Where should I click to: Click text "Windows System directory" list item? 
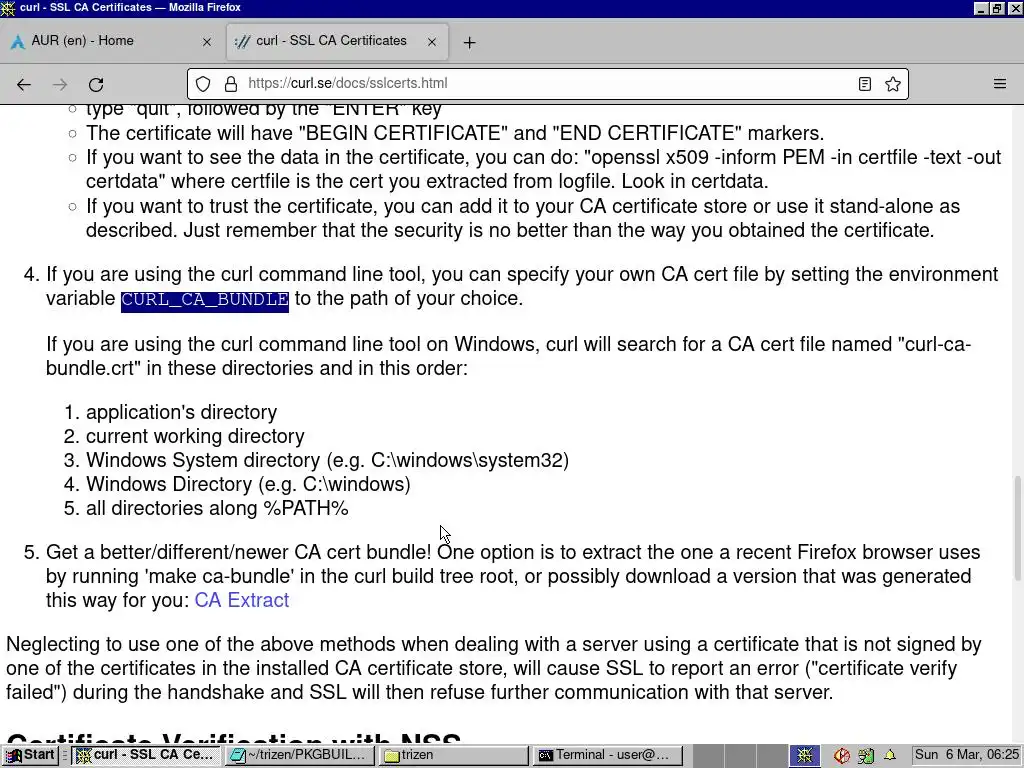[x=327, y=460]
